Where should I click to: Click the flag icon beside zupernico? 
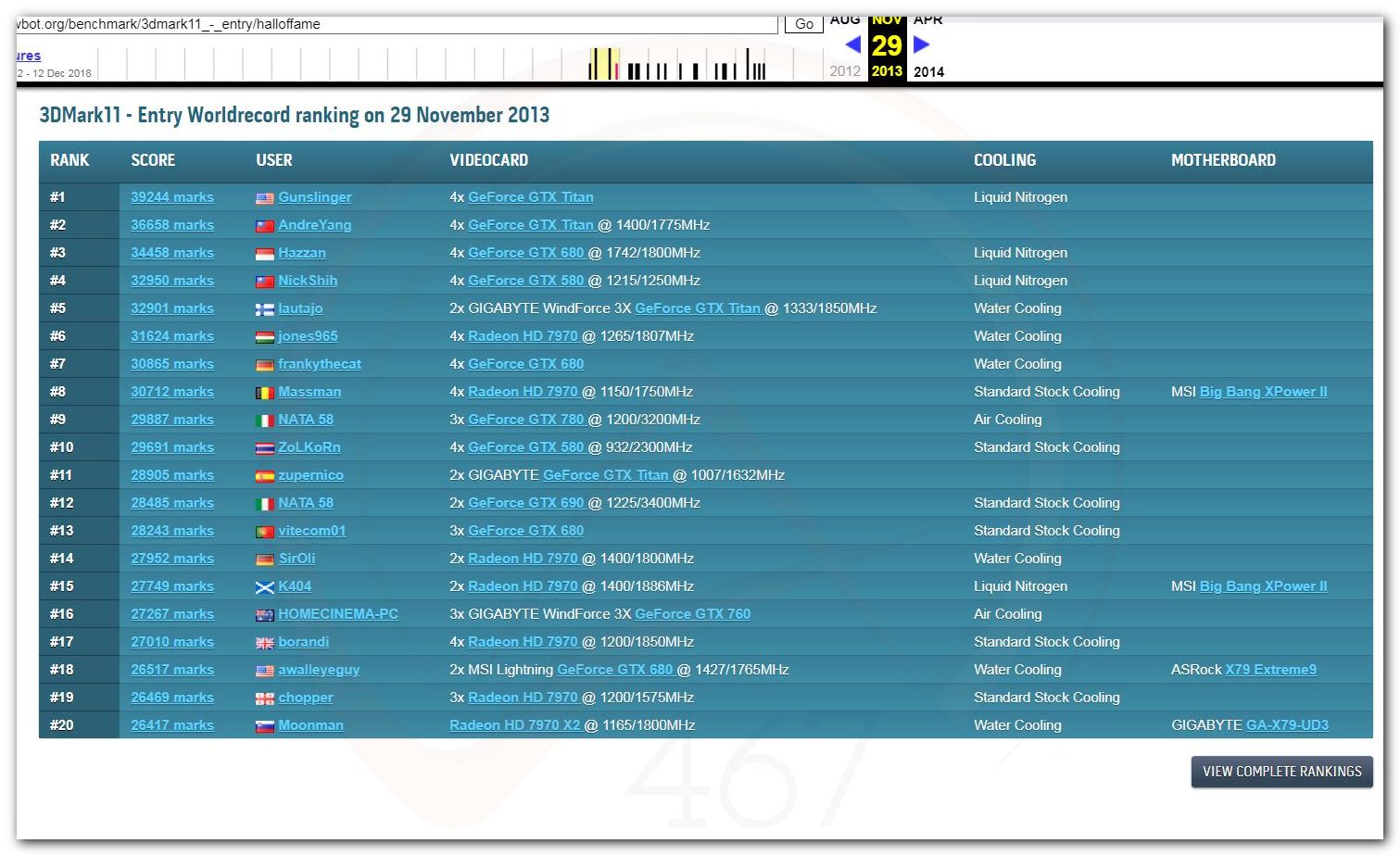coord(265,475)
